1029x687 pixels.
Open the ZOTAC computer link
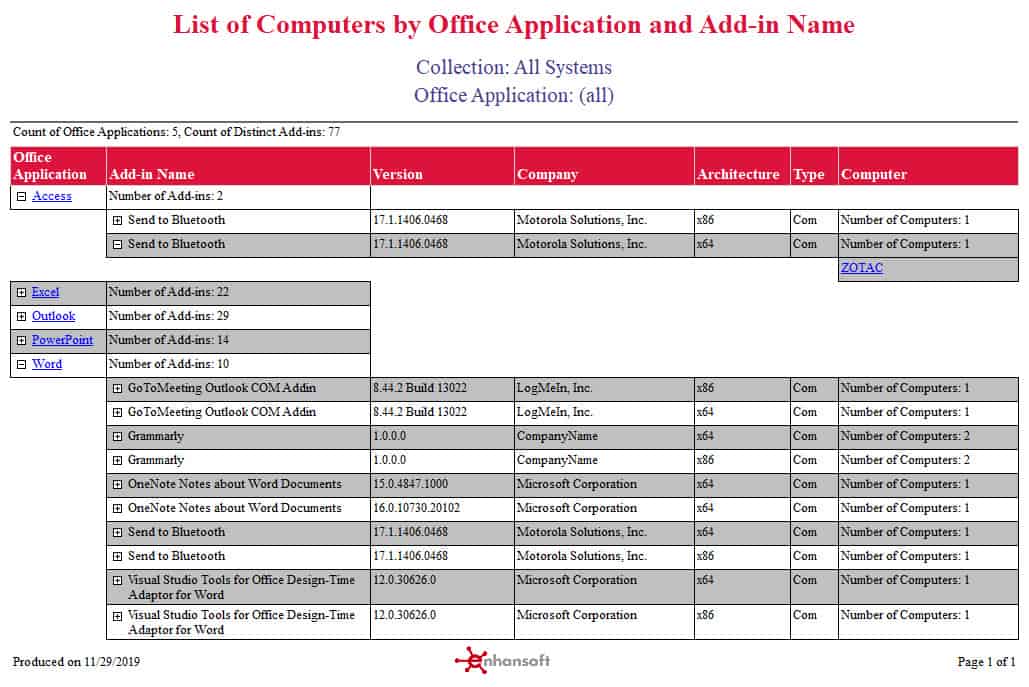[862, 268]
